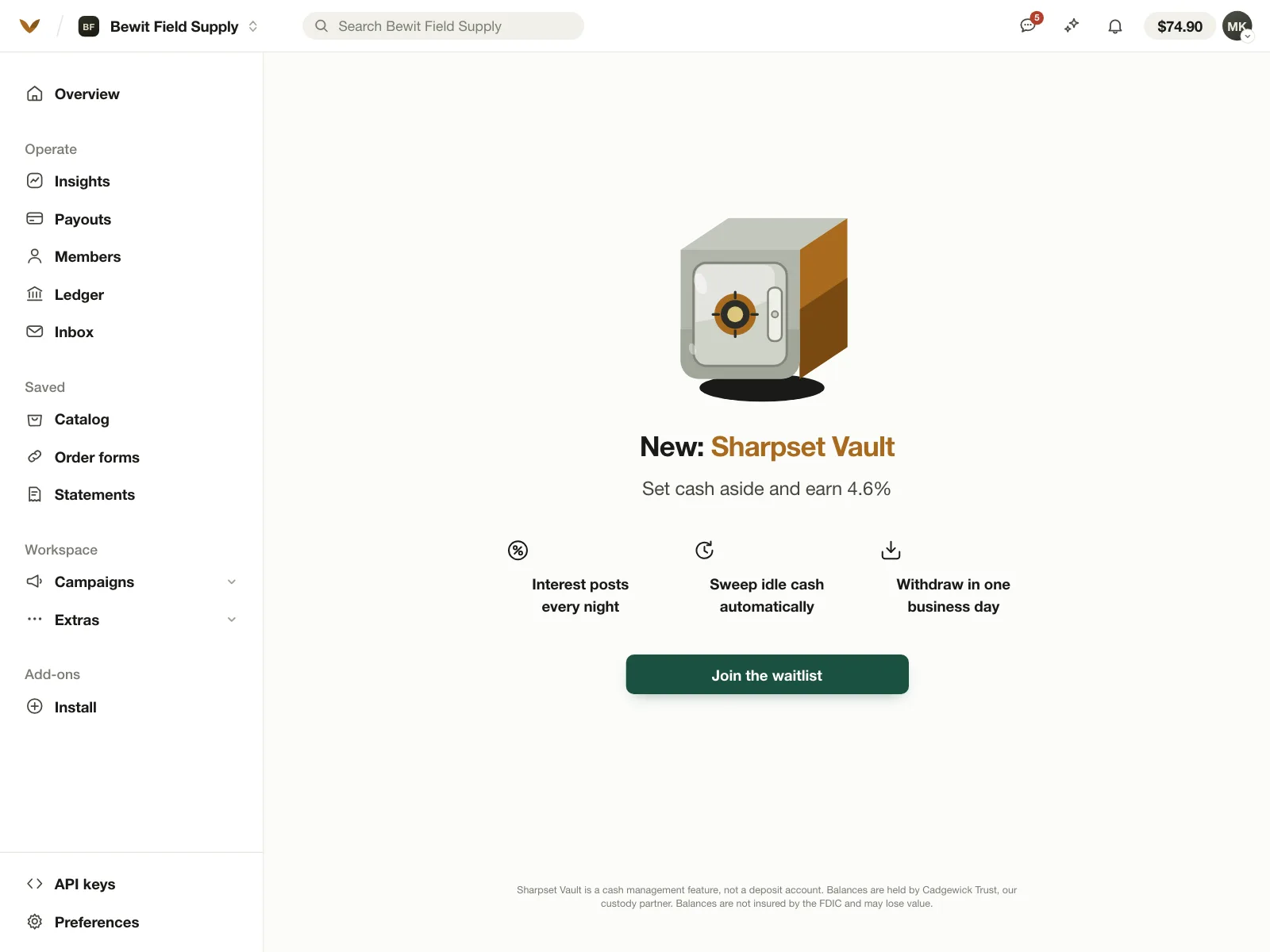Click the percent interest icon

point(518,550)
